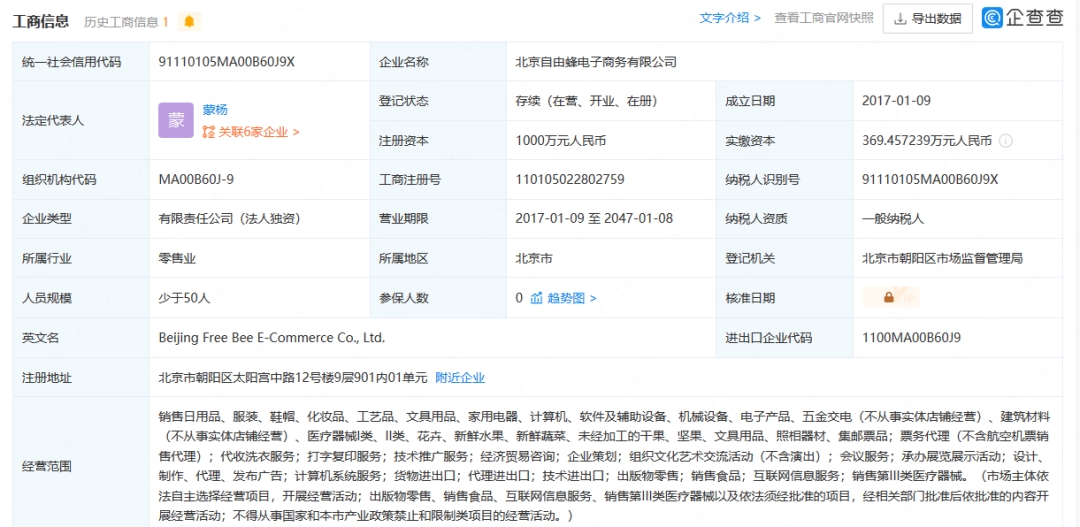Click the orange bell notification icon
The height and width of the screenshot is (527, 1080).
coord(189,21)
